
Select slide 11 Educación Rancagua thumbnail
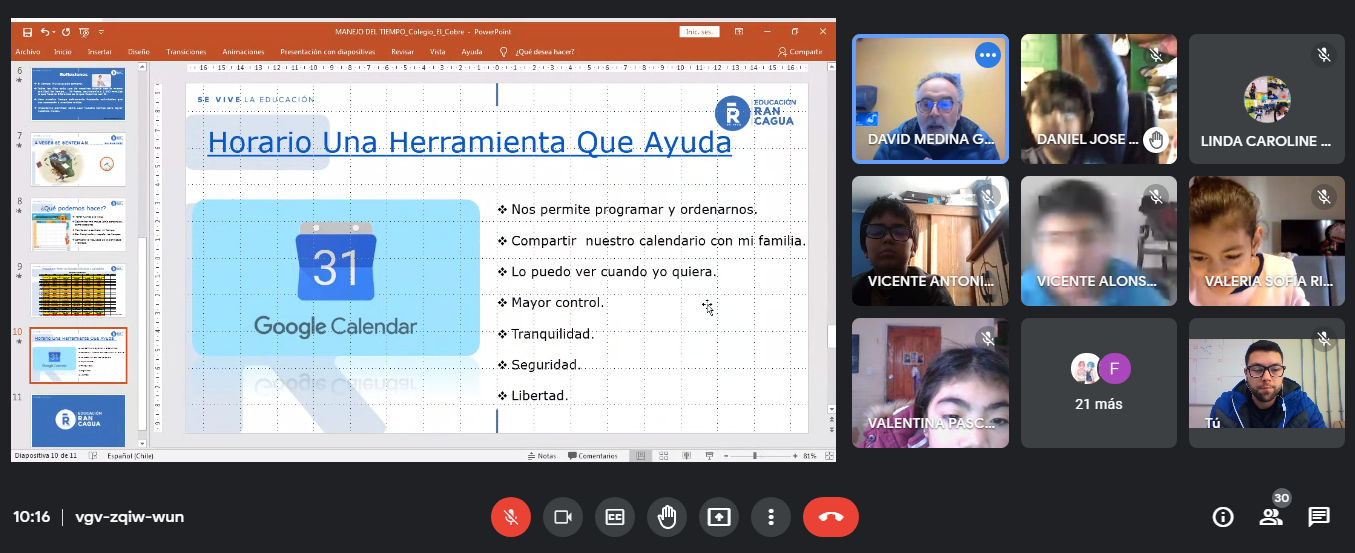point(78,420)
